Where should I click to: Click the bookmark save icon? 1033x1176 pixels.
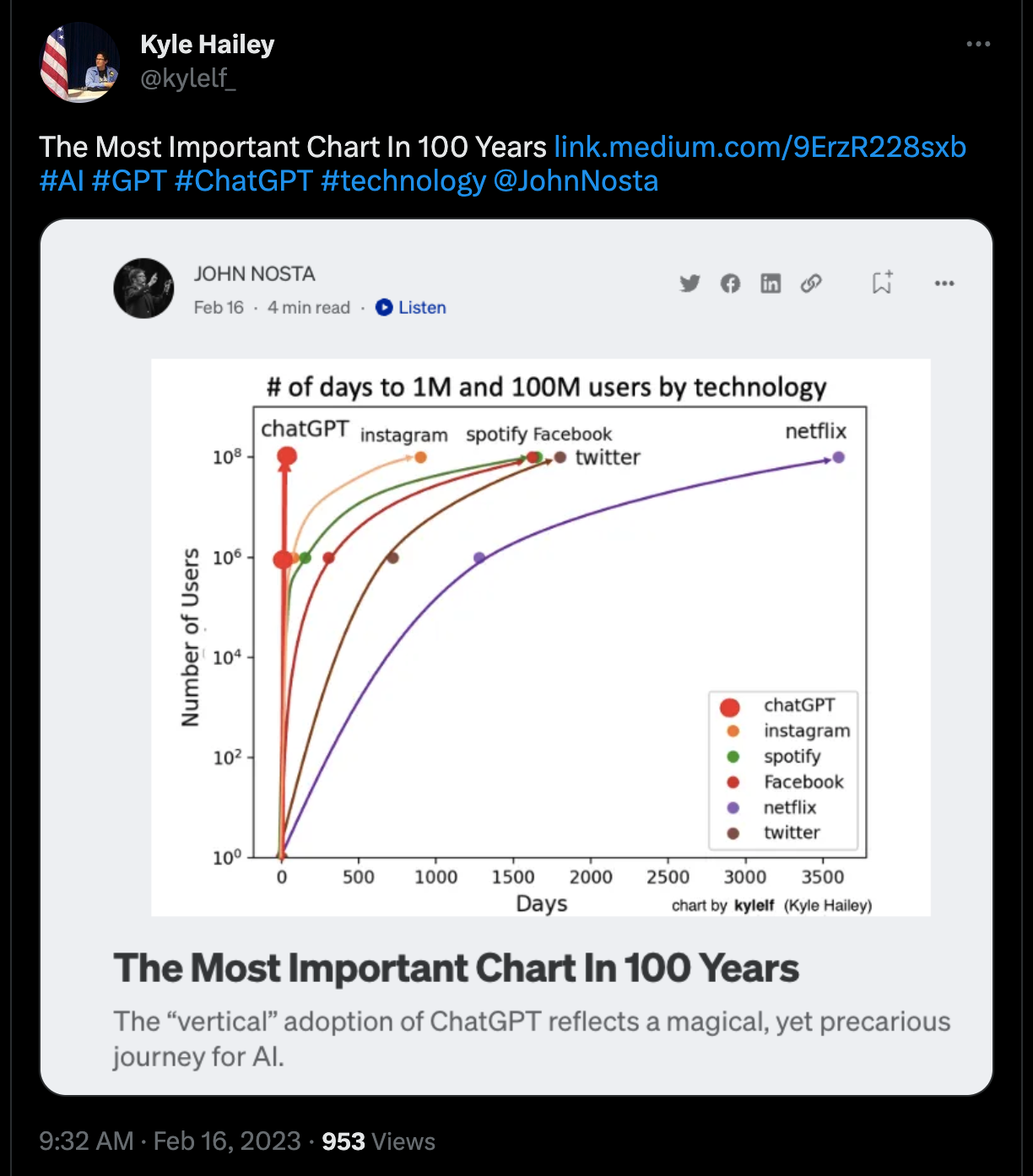[x=882, y=283]
